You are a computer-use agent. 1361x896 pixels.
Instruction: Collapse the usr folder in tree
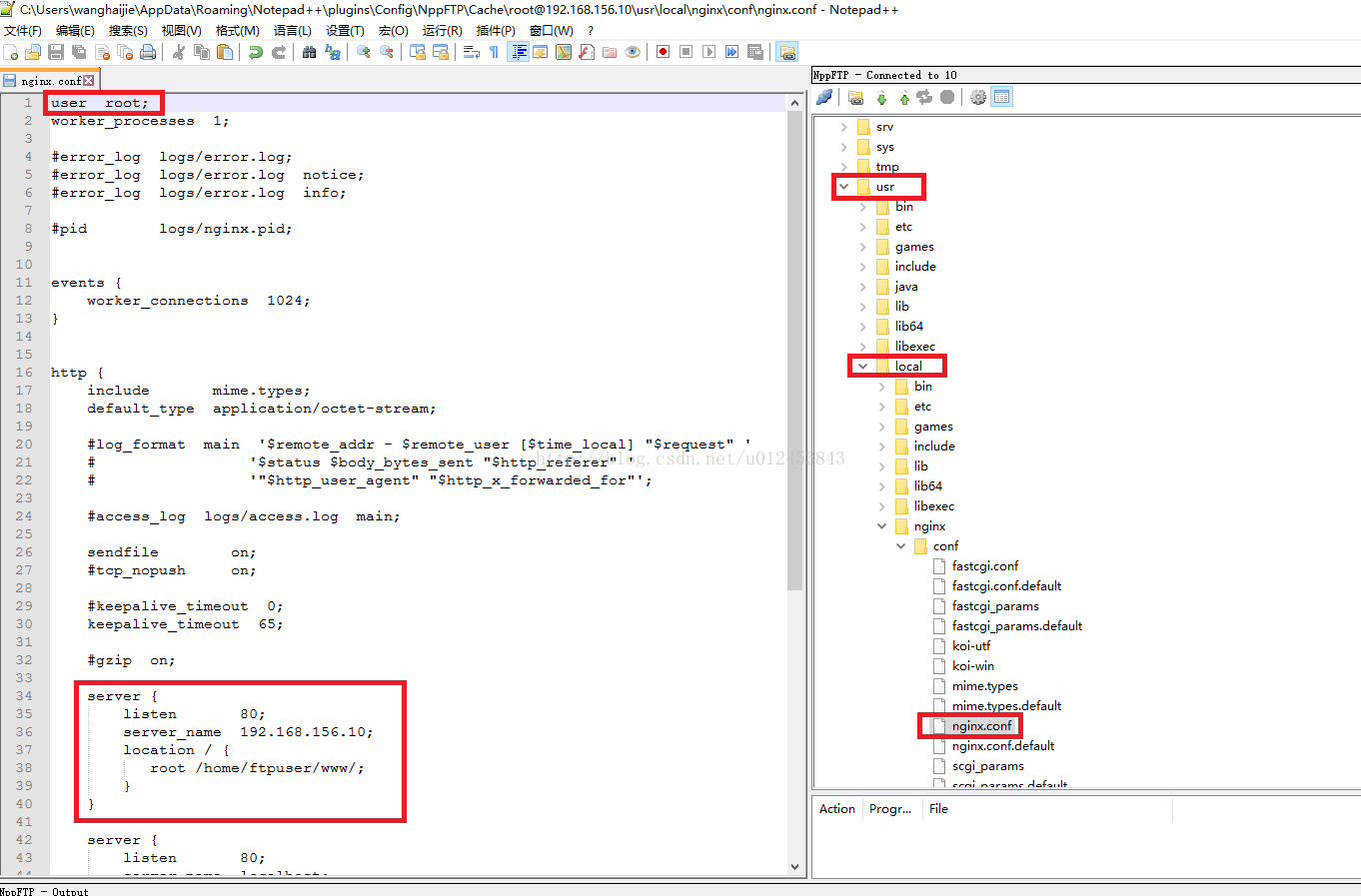(x=844, y=187)
